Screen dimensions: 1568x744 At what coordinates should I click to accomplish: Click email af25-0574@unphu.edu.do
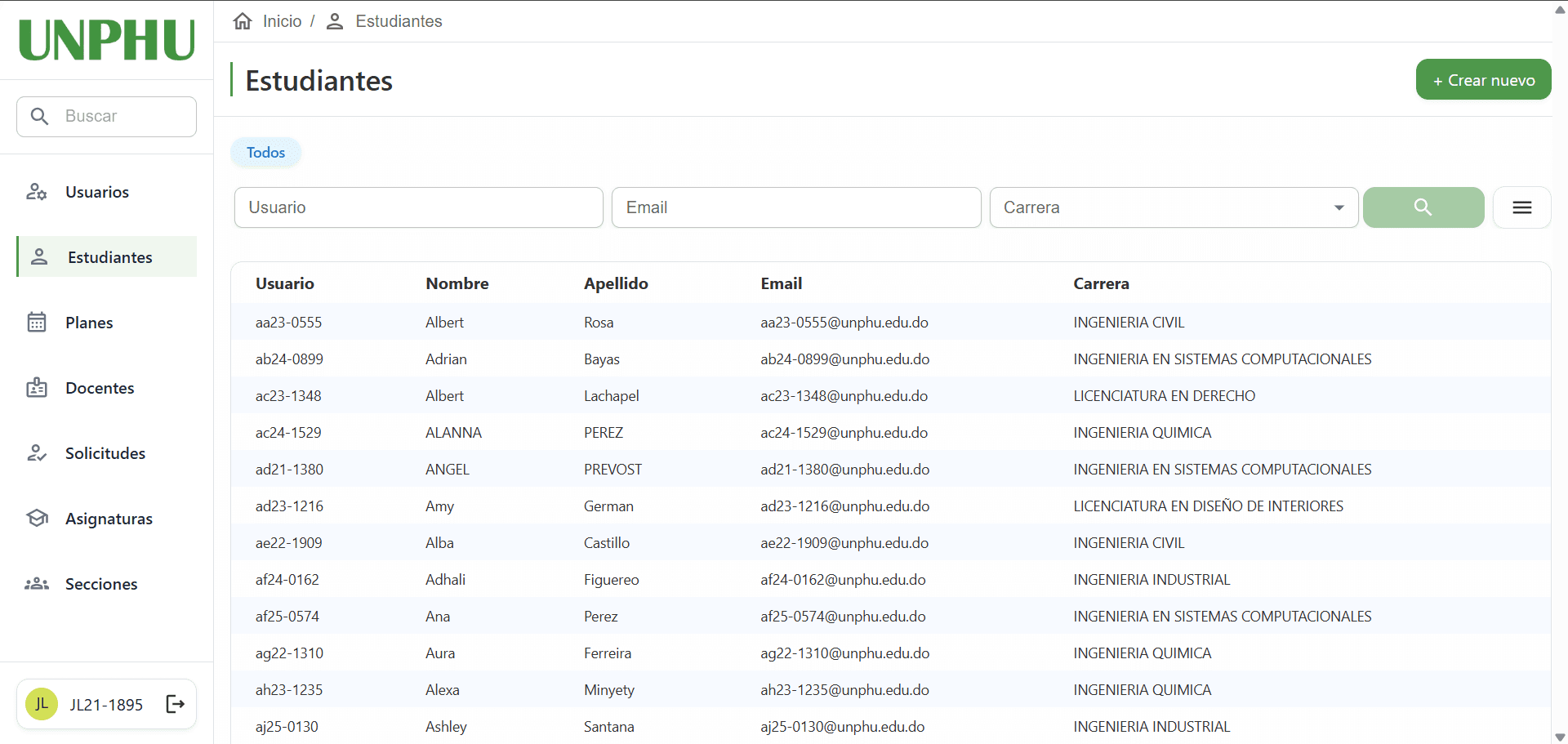(x=844, y=617)
